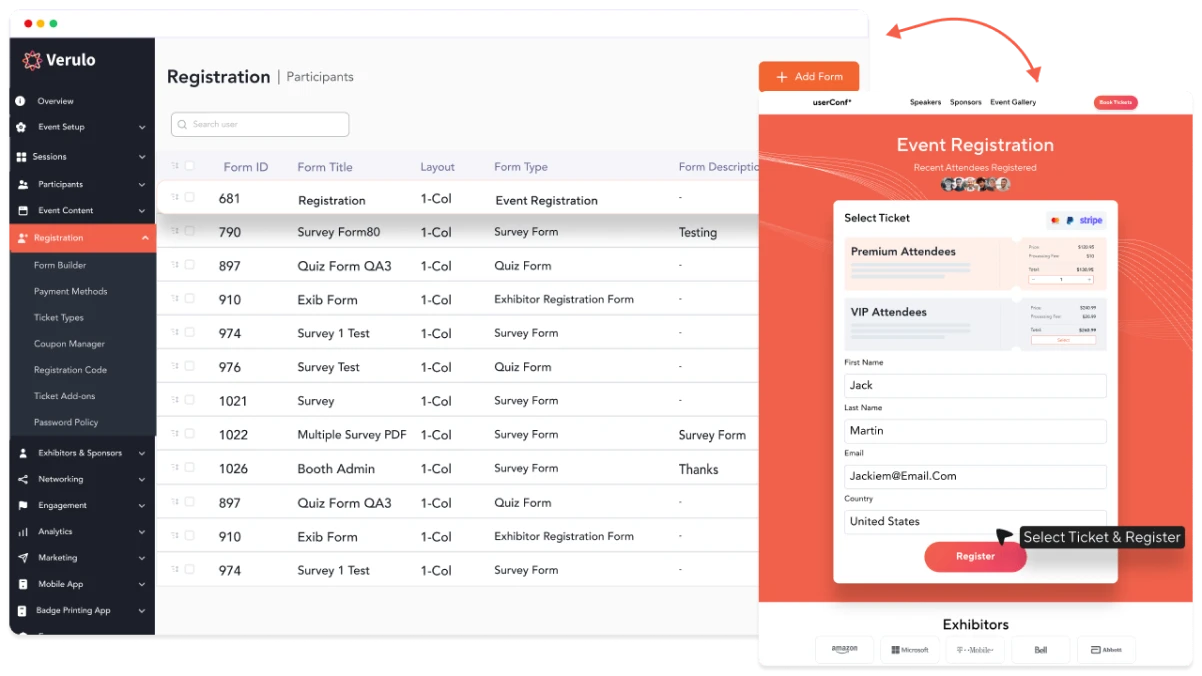Expand the Exhibitors & Sponsors menu

click(142, 454)
